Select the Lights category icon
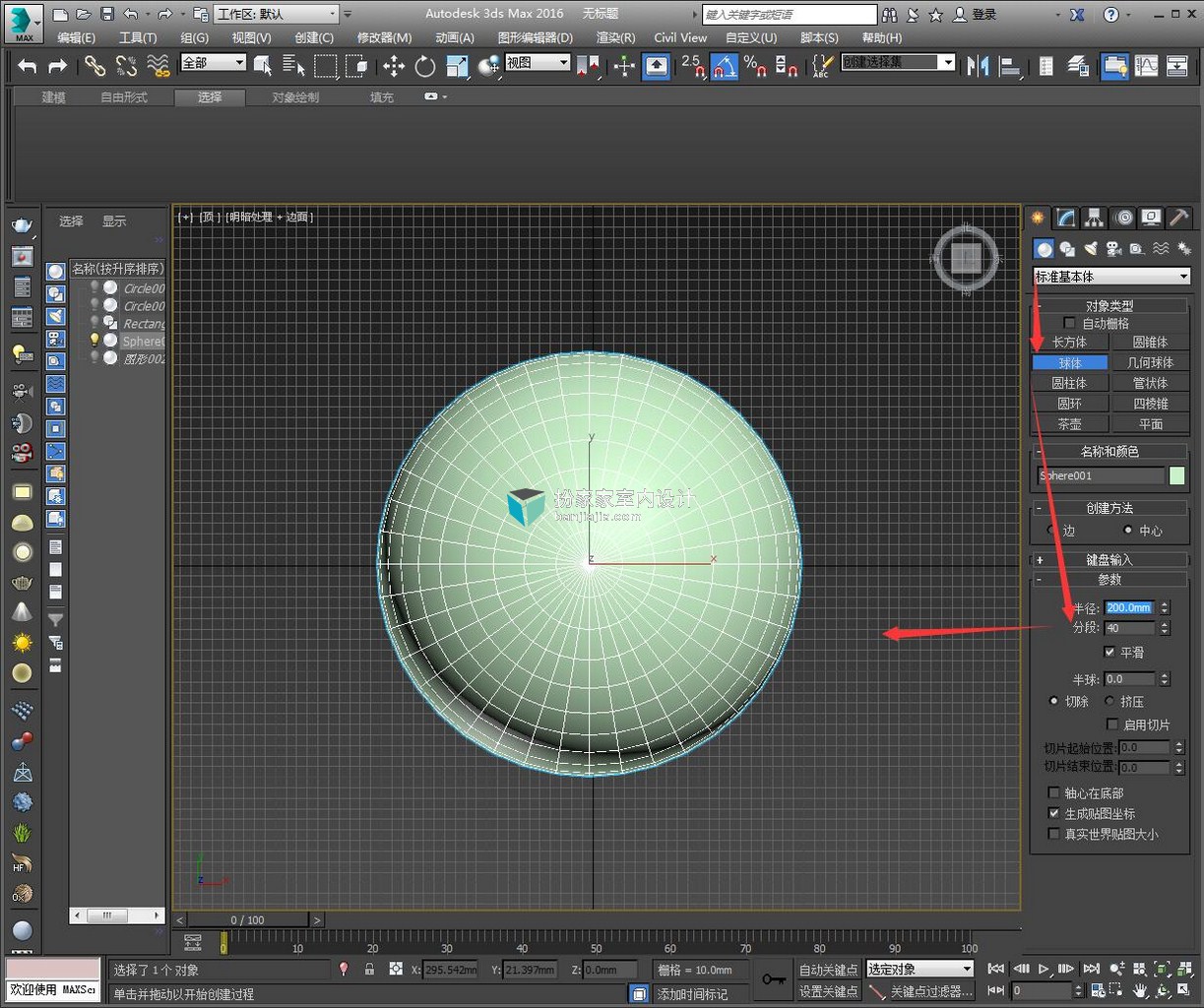The width and height of the screenshot is (1204, 1008). pyautogui.click(x=1091, y=249)
